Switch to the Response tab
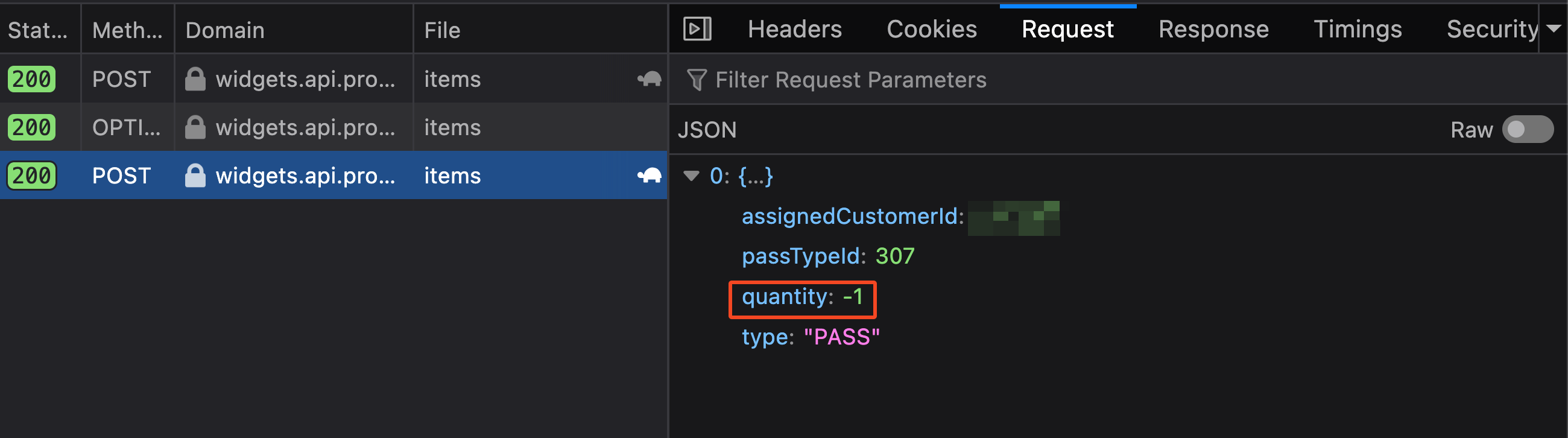This screenshot has width=1568, height=438. tap(1213, 29)
